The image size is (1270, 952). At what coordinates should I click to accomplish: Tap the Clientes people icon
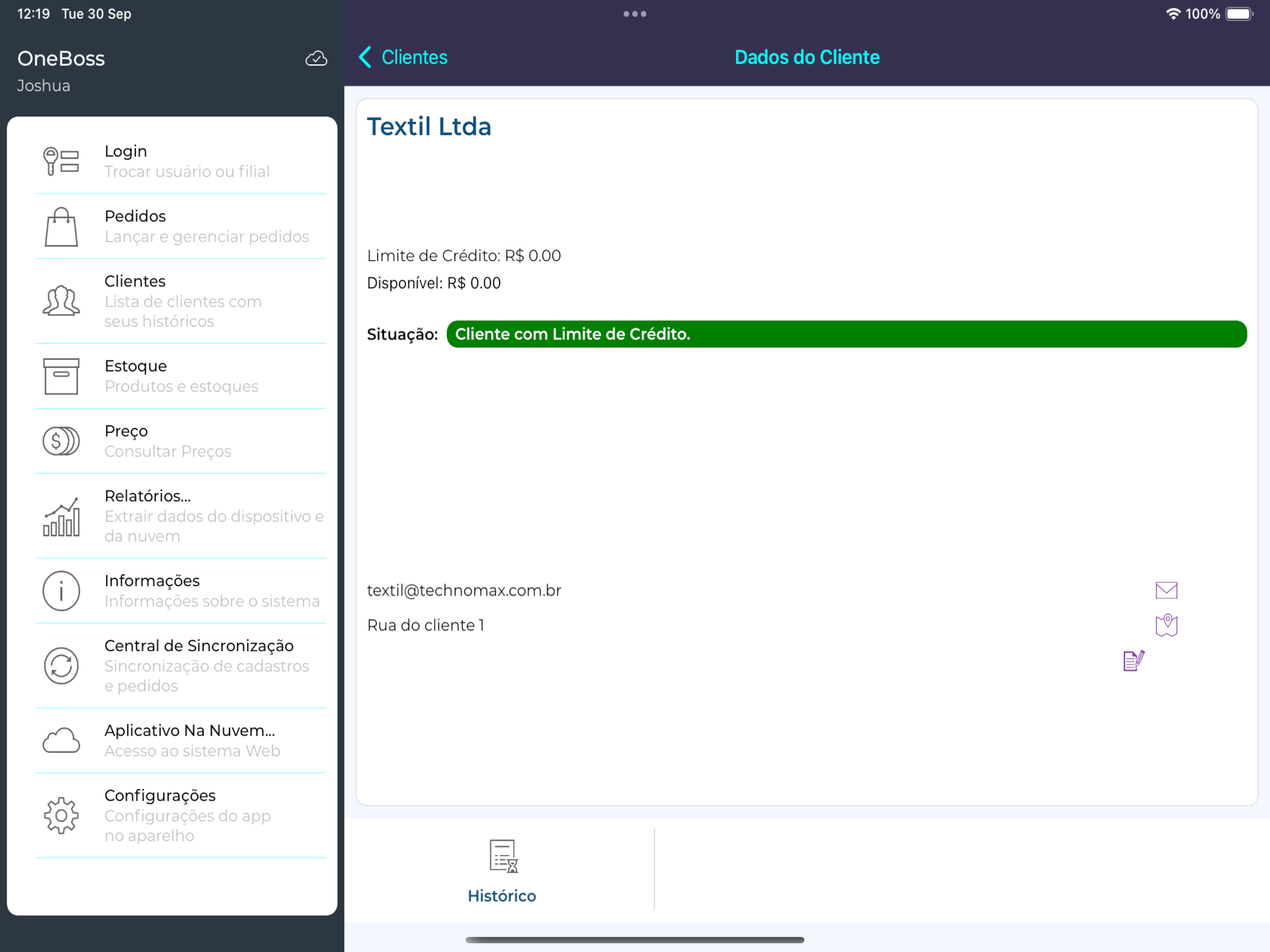pyautogui.click(x=61, y=301)
